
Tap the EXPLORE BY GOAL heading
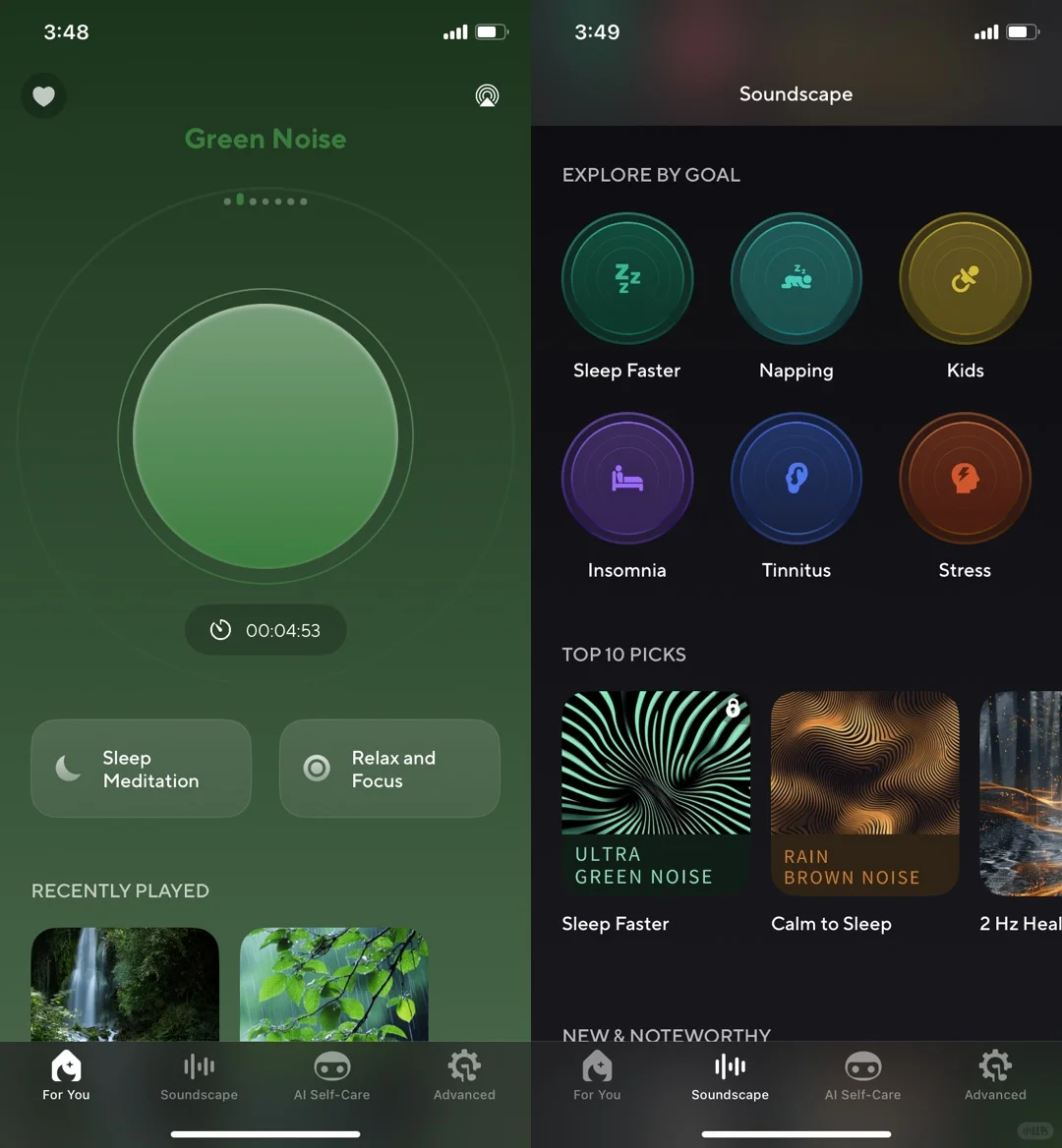[x=651, y=175]
